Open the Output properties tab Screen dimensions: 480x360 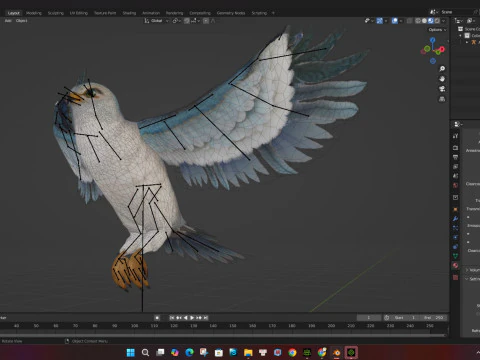[455, 157]
